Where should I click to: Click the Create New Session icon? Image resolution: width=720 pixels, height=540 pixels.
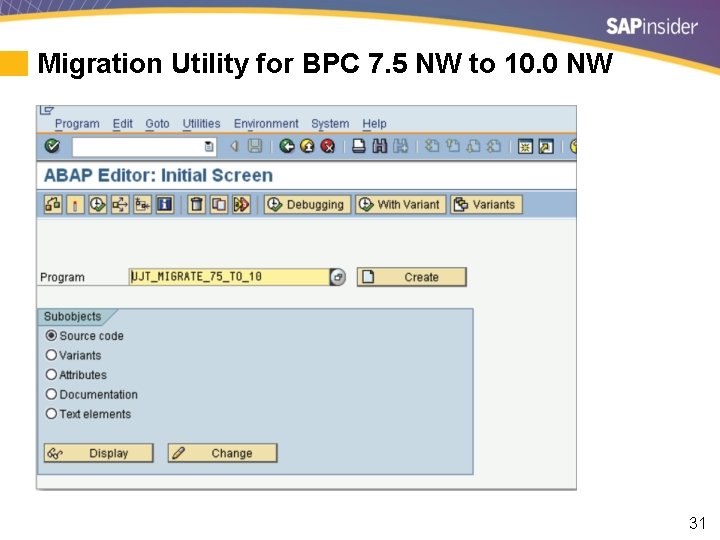(525, 146)
